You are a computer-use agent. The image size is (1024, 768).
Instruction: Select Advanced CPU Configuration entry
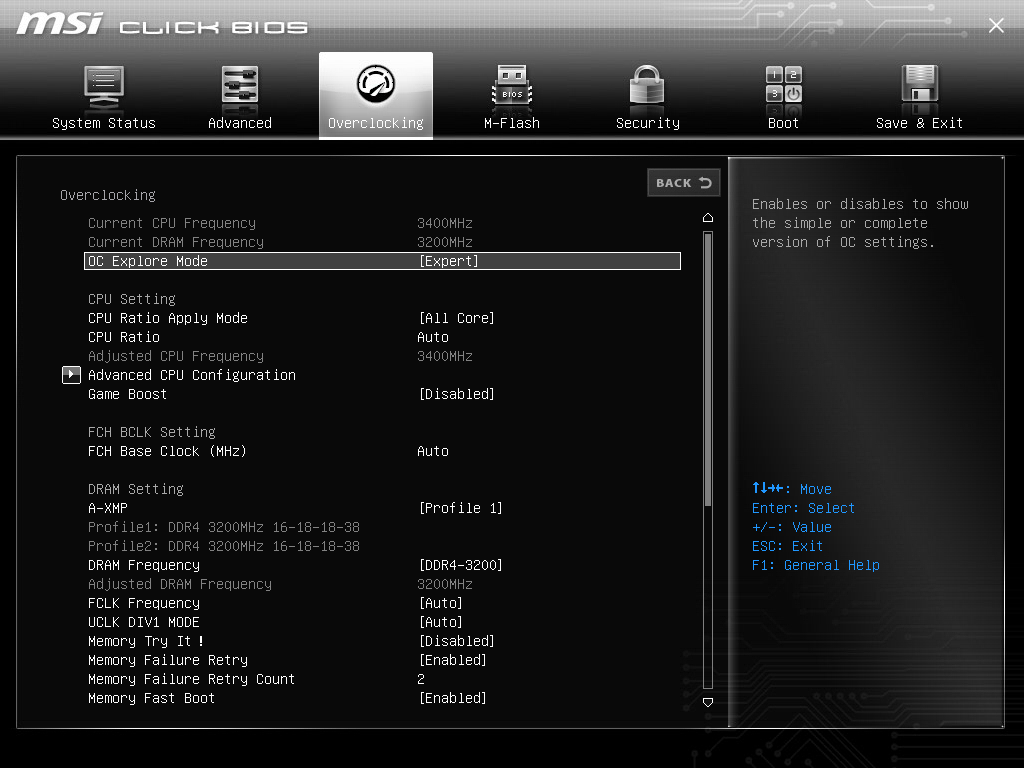pyautogui.click(x=191, y=375)
